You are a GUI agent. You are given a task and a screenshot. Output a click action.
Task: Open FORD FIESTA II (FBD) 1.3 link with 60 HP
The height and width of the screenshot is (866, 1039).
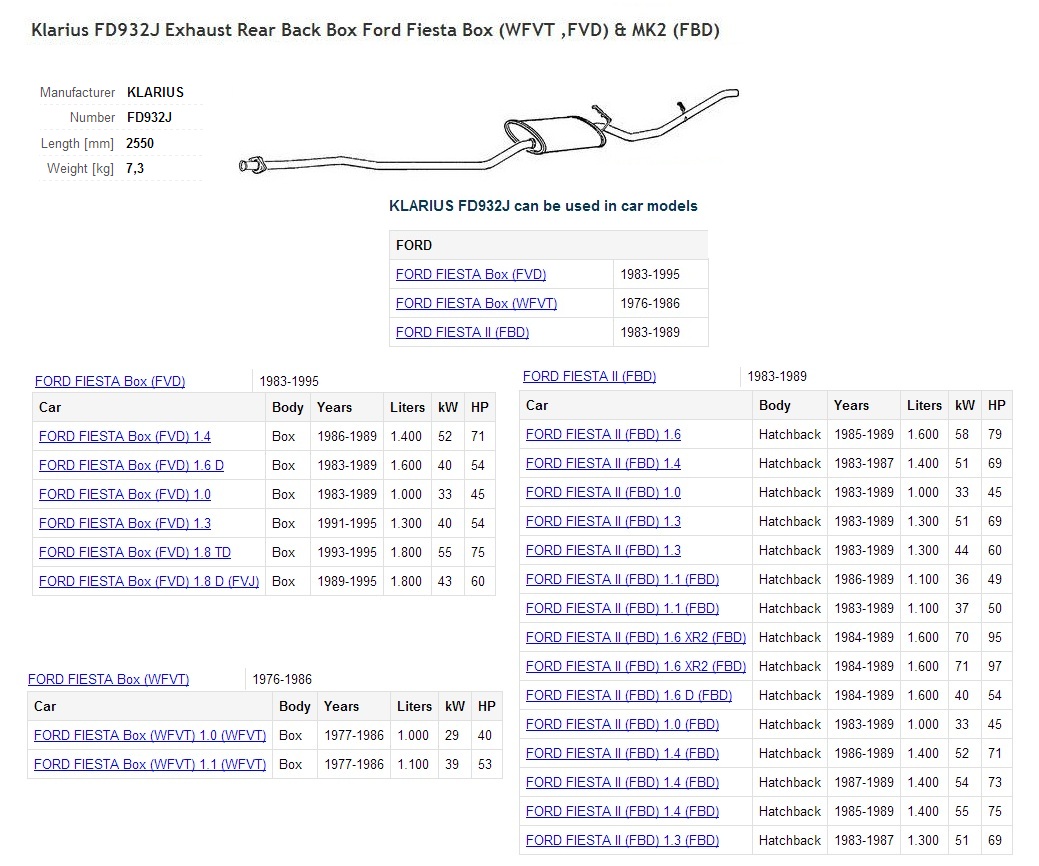[603, 551]
